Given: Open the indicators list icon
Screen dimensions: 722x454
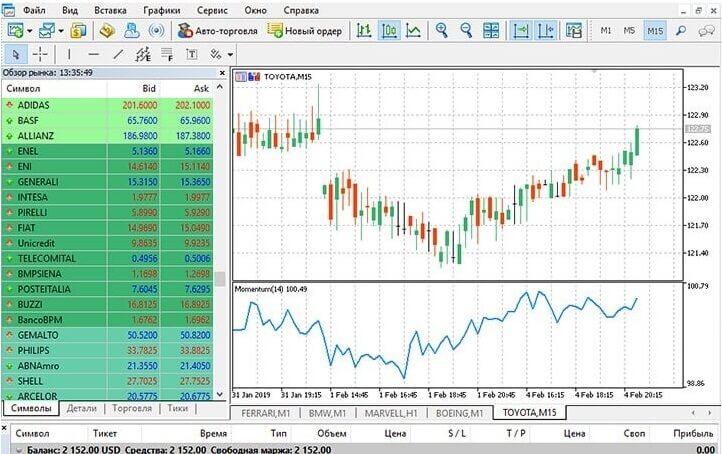Looking at the screenshot, I should point(574,31).
